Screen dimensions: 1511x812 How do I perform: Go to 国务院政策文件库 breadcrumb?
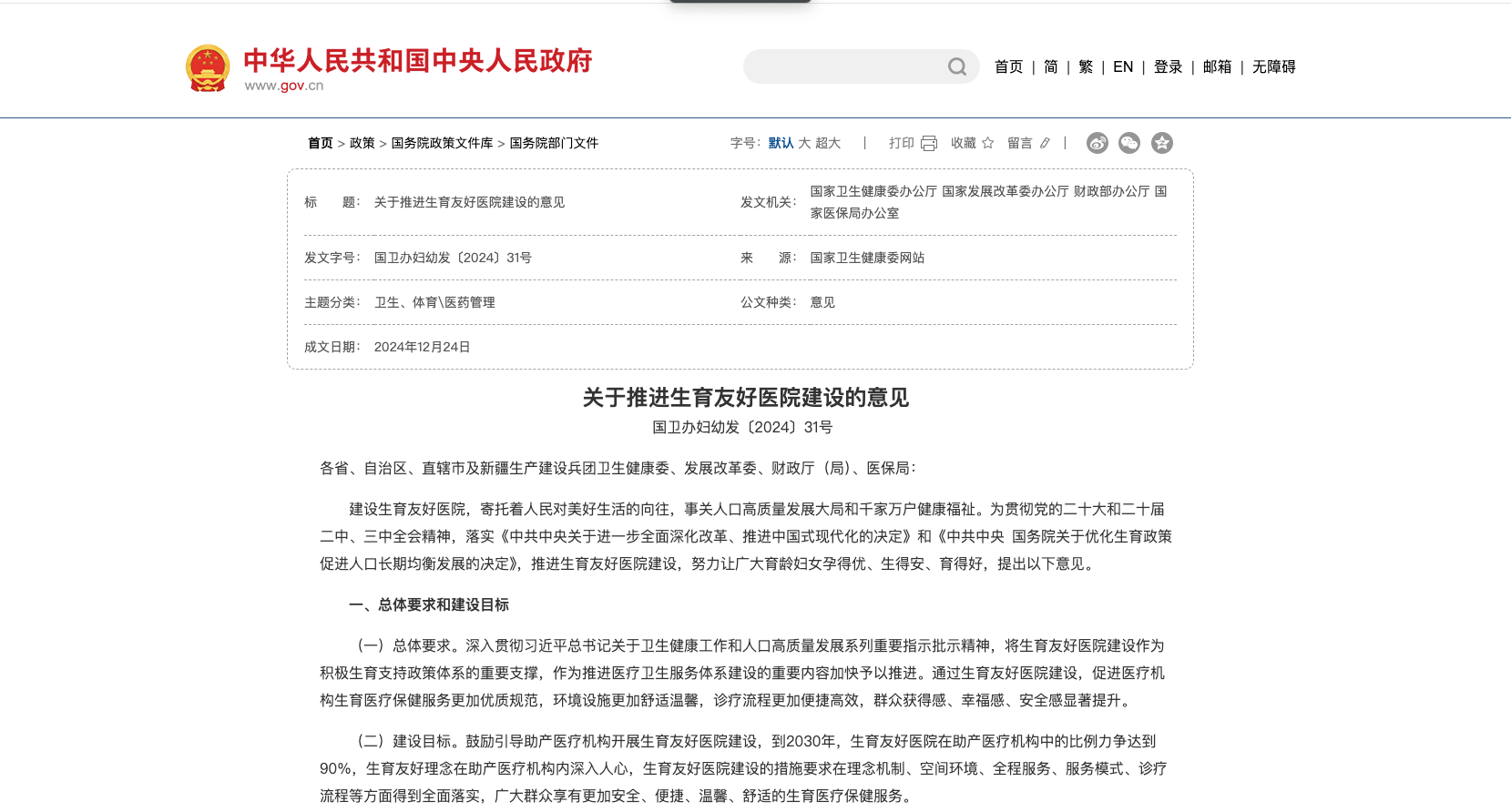tap(442, 143)
